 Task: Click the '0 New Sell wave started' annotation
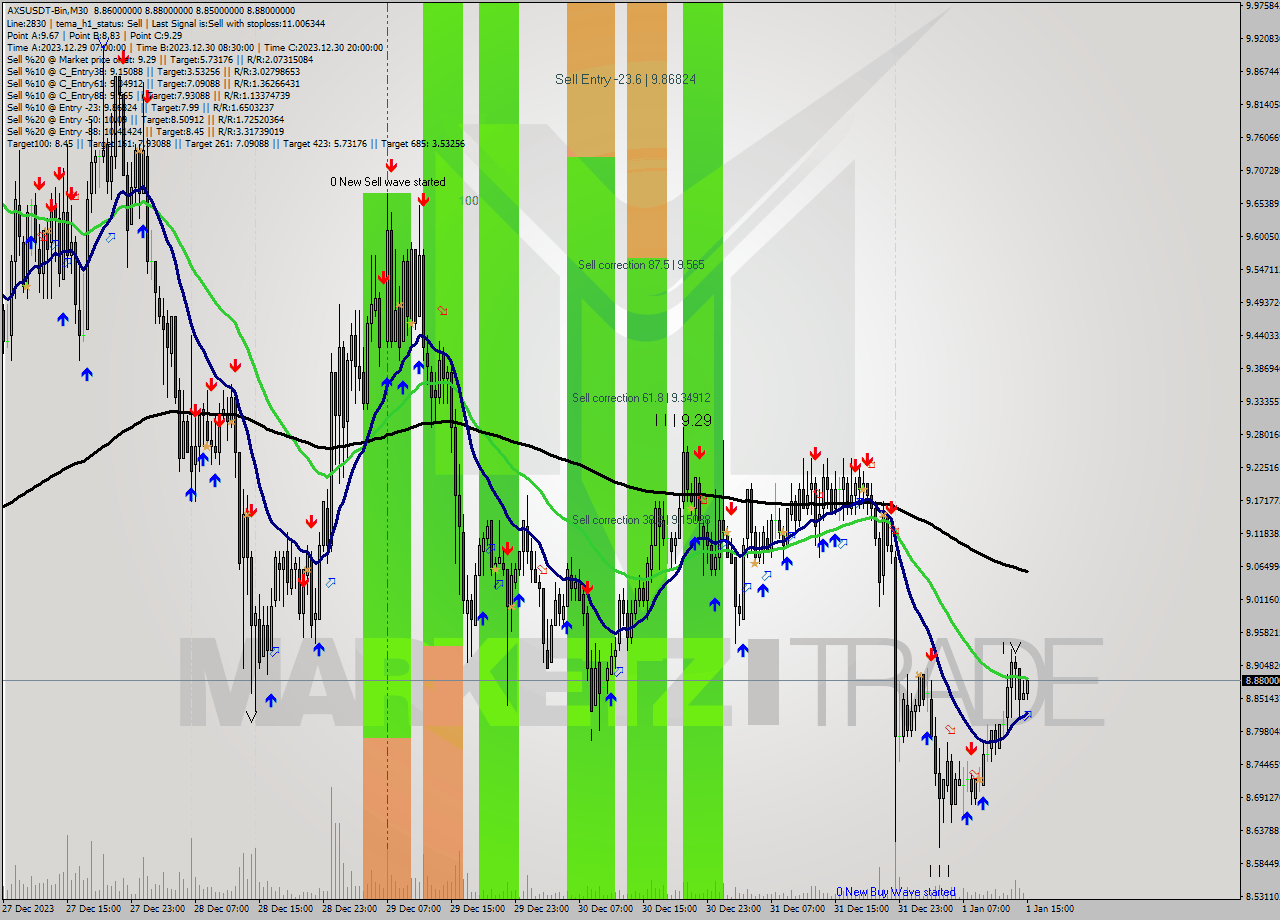388,182
